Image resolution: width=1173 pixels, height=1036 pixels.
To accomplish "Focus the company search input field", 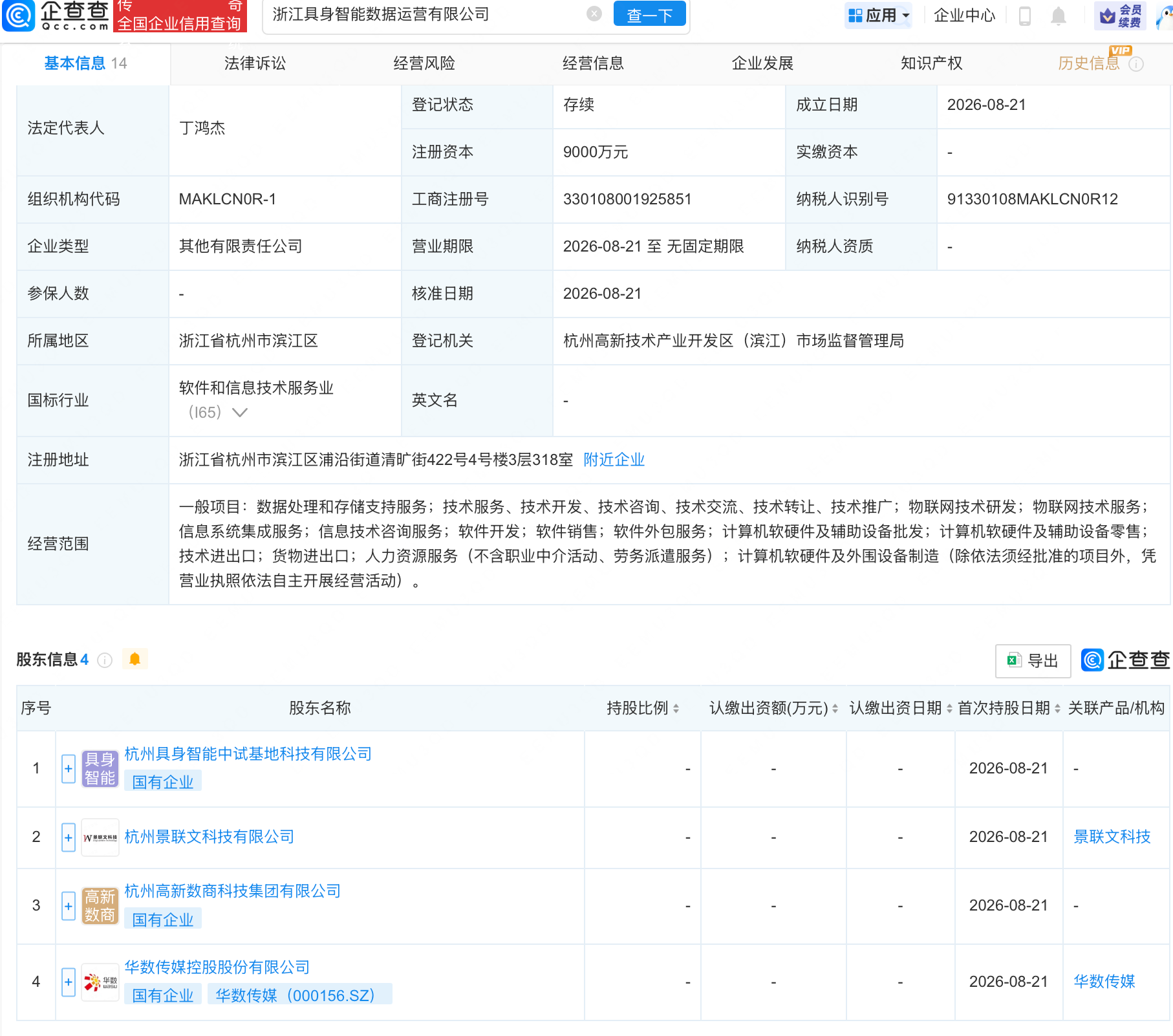I will tap(425, 14).
